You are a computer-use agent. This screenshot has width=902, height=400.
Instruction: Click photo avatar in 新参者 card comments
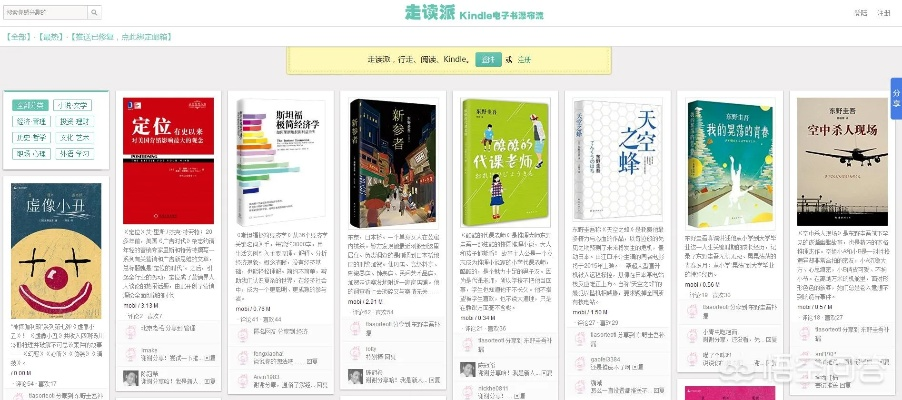coord(356,376)
